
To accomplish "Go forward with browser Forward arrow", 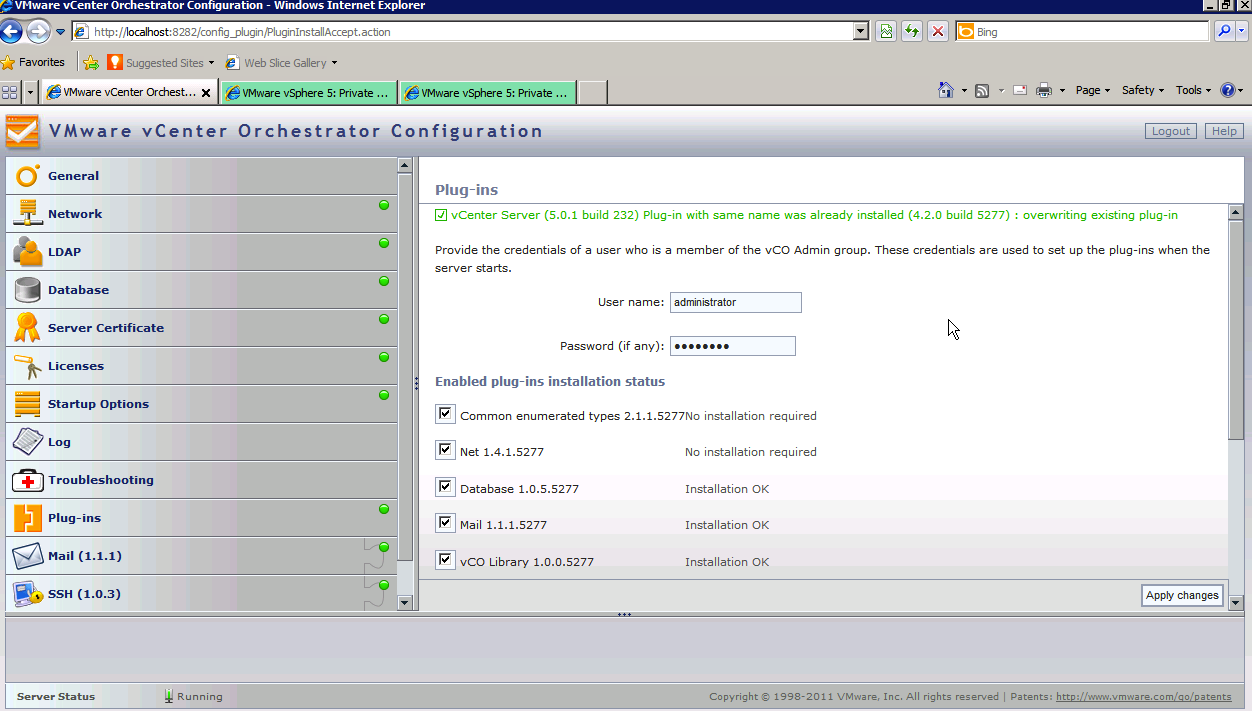I will [38, 31].
